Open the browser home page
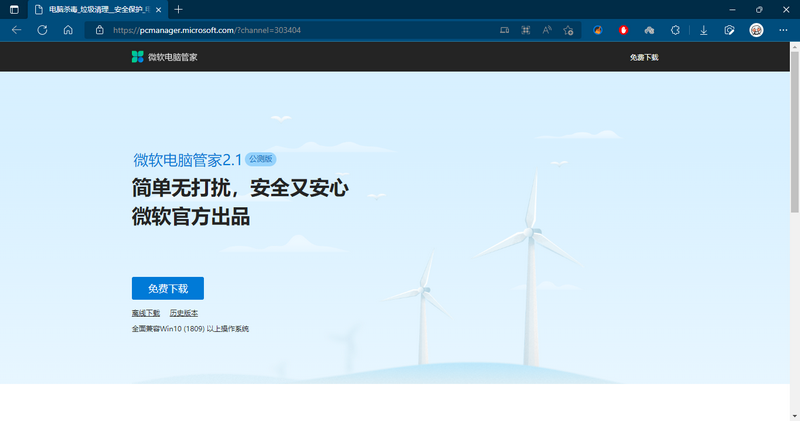Image resolution: width=800 pixels, height=421 pixels. pos(68,30)
